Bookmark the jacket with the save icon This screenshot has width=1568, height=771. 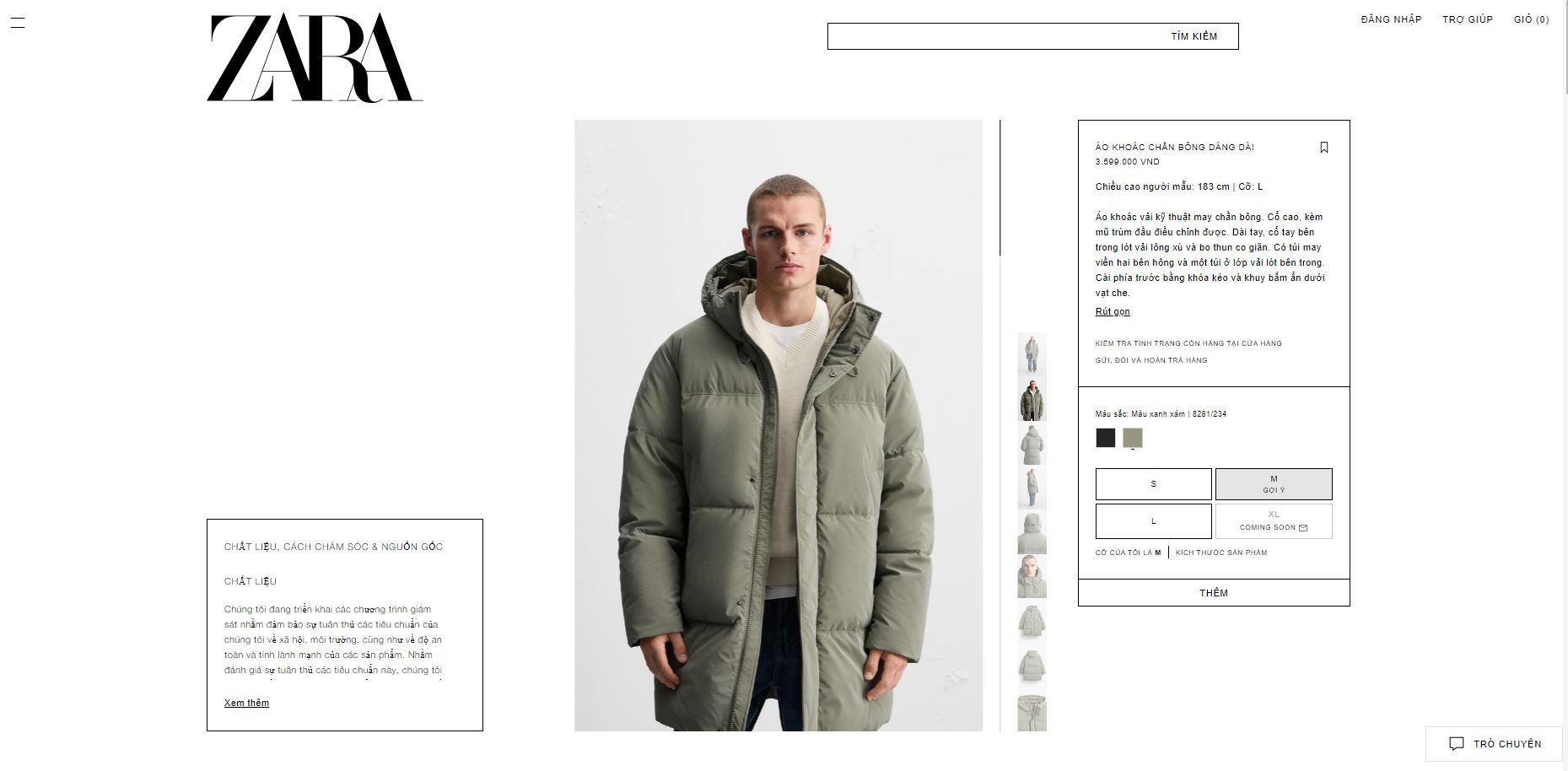point(1324,148)
